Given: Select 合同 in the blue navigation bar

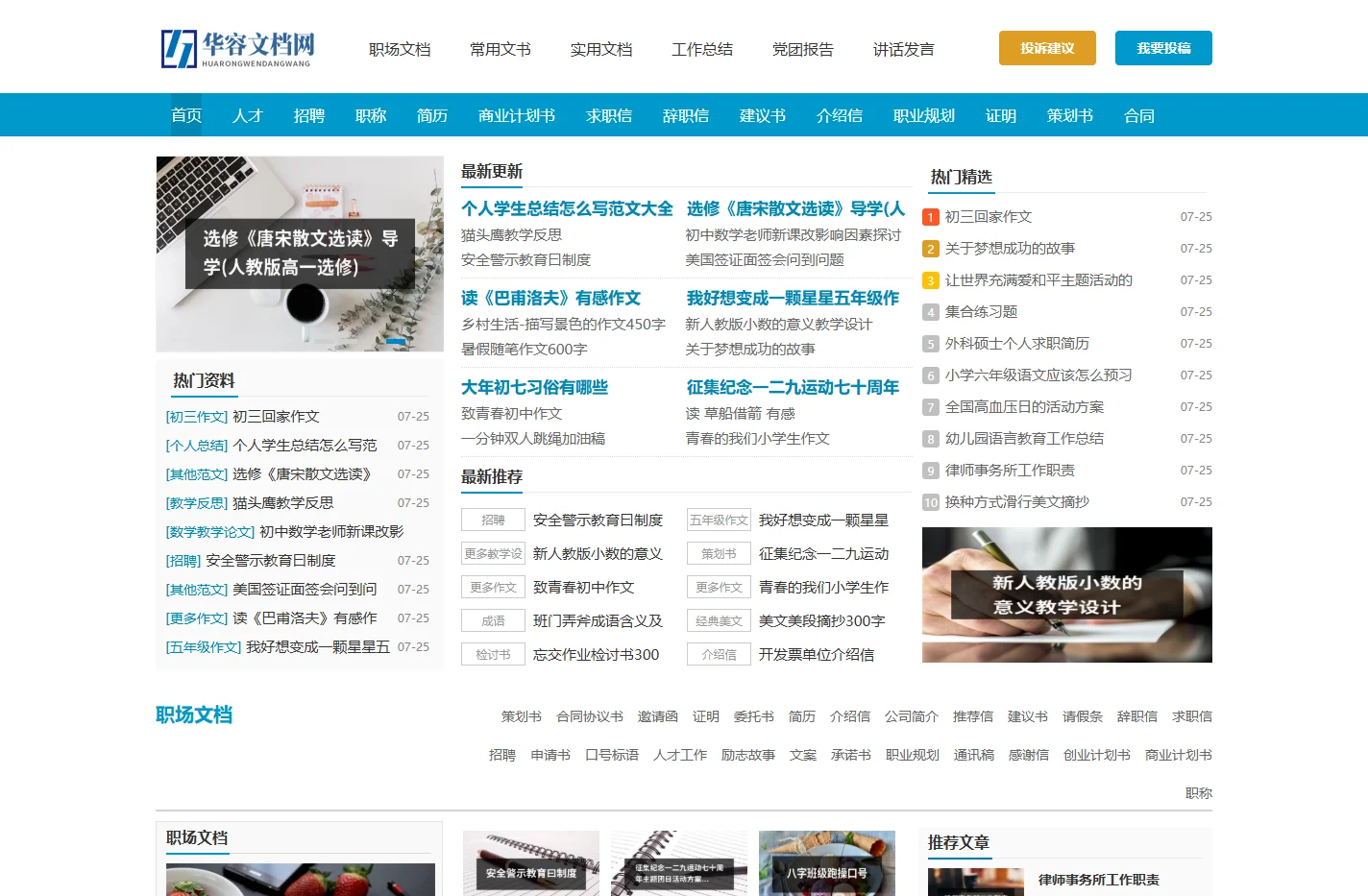Looking at the screenshot, I should pos(1139,115).
